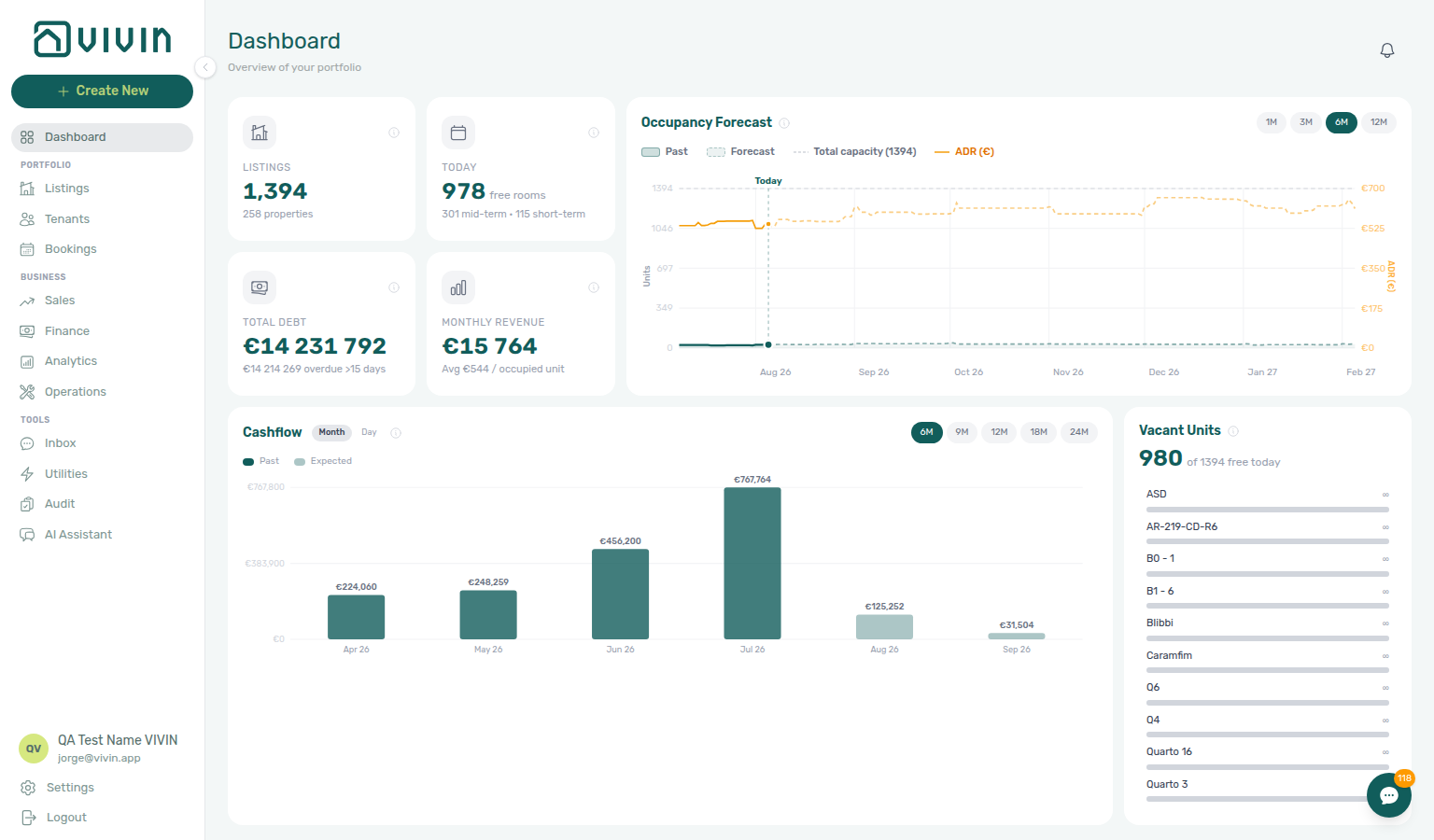
Task: Go to Operations
Action: (102, 392)
